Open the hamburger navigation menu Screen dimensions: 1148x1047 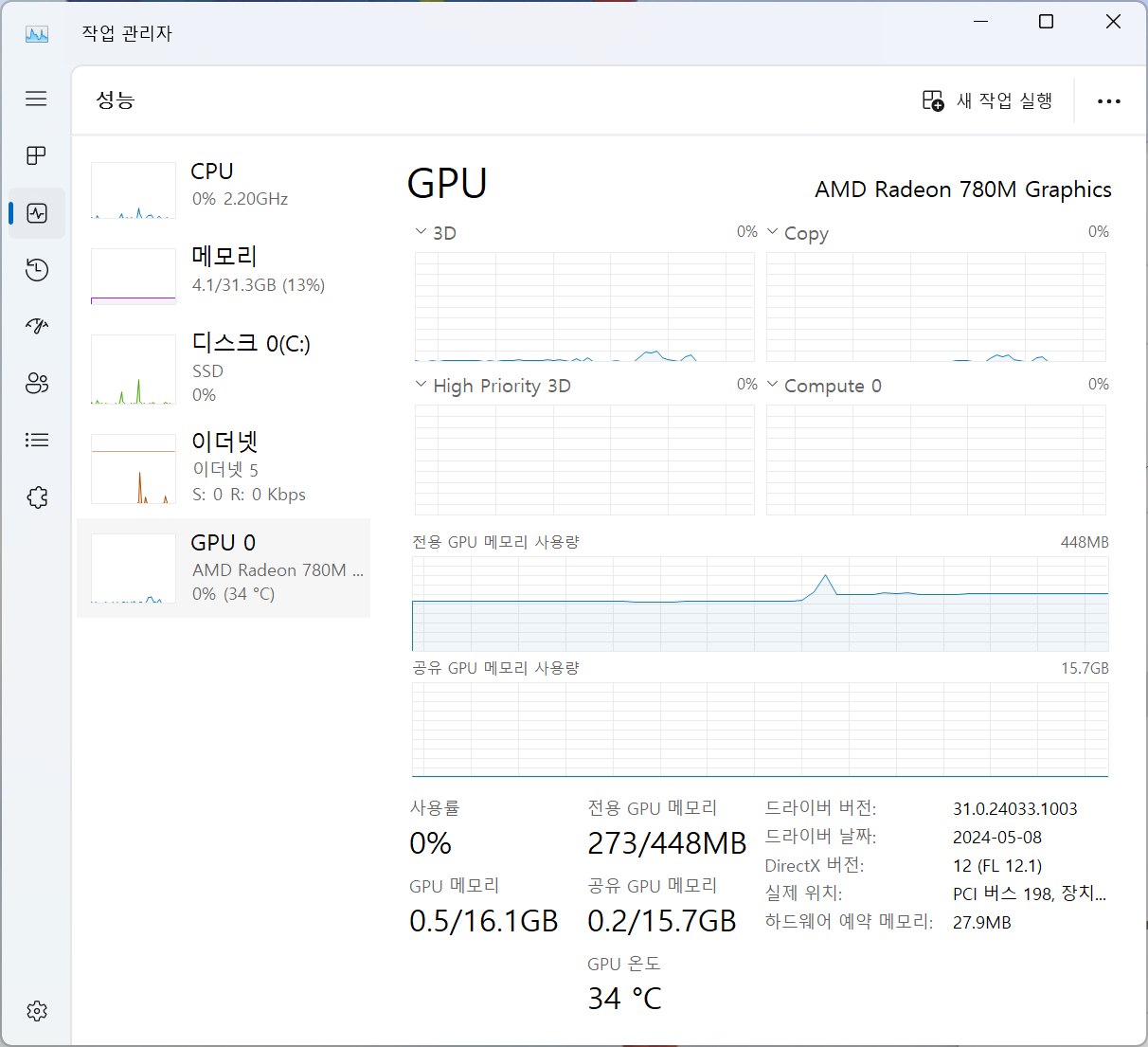[36, 99]
